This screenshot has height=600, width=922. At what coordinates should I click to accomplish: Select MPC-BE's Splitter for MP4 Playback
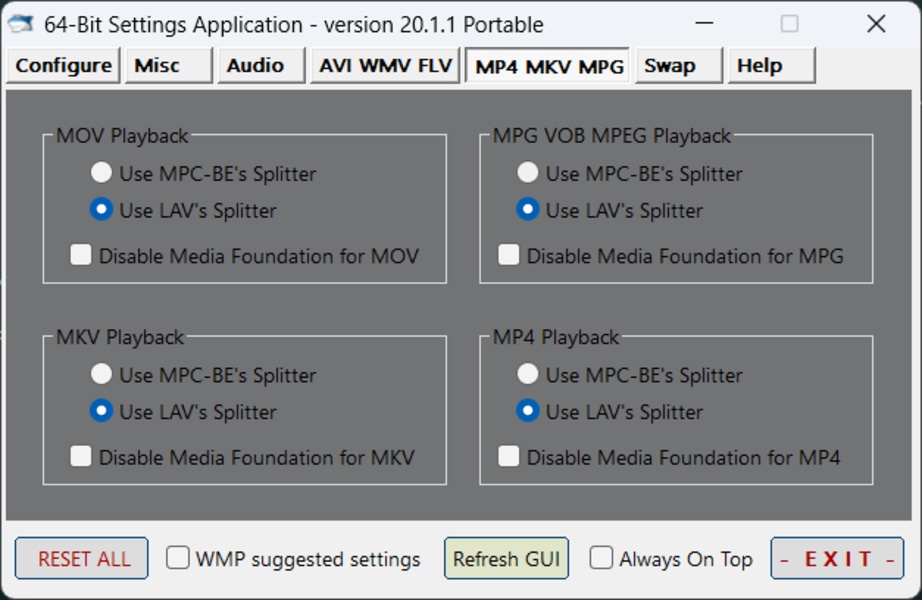point(527,375)
